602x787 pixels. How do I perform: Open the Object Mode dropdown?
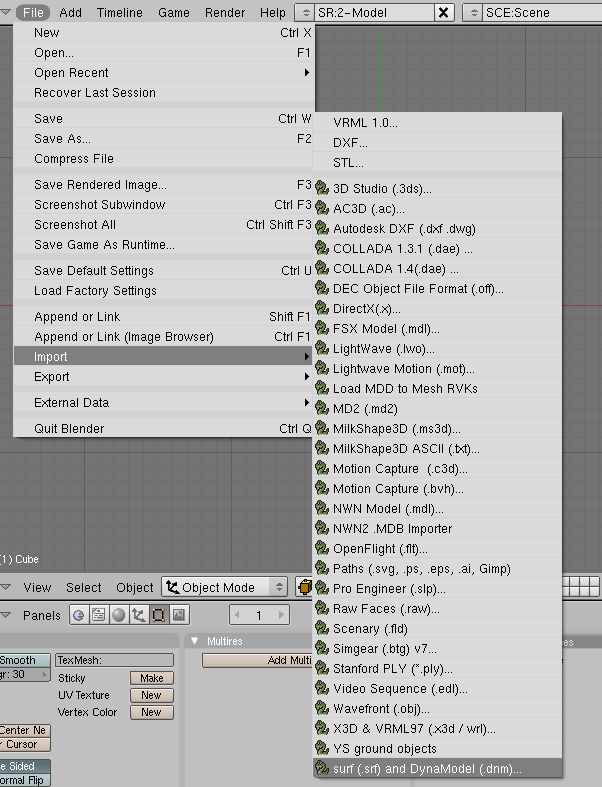pyautogui.click(x=224, y=587)
